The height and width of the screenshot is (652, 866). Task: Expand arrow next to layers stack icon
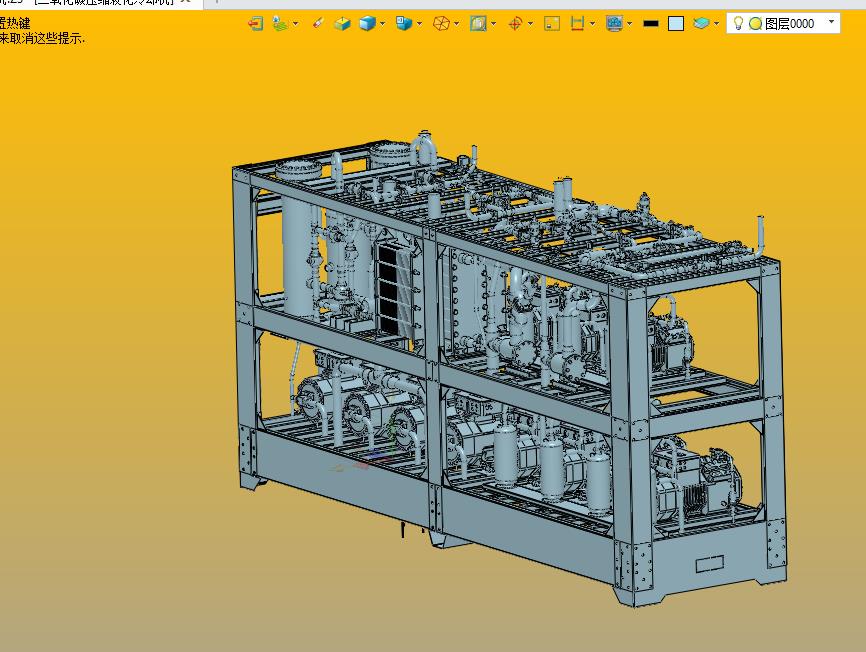(x=716, y=24)
